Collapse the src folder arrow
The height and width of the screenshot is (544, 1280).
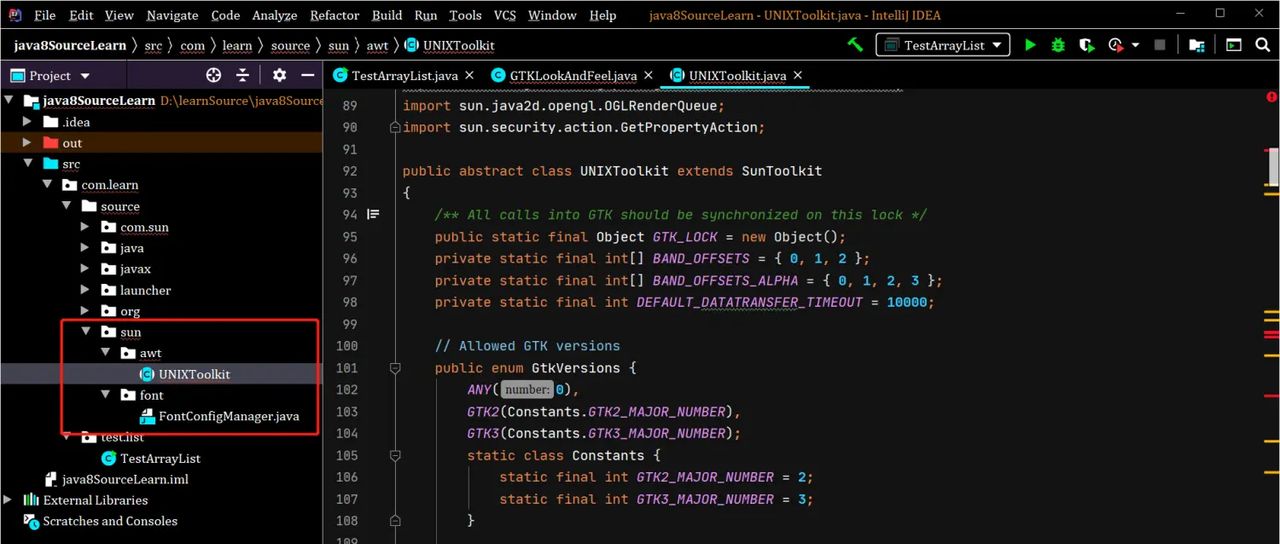pos(28,164)
